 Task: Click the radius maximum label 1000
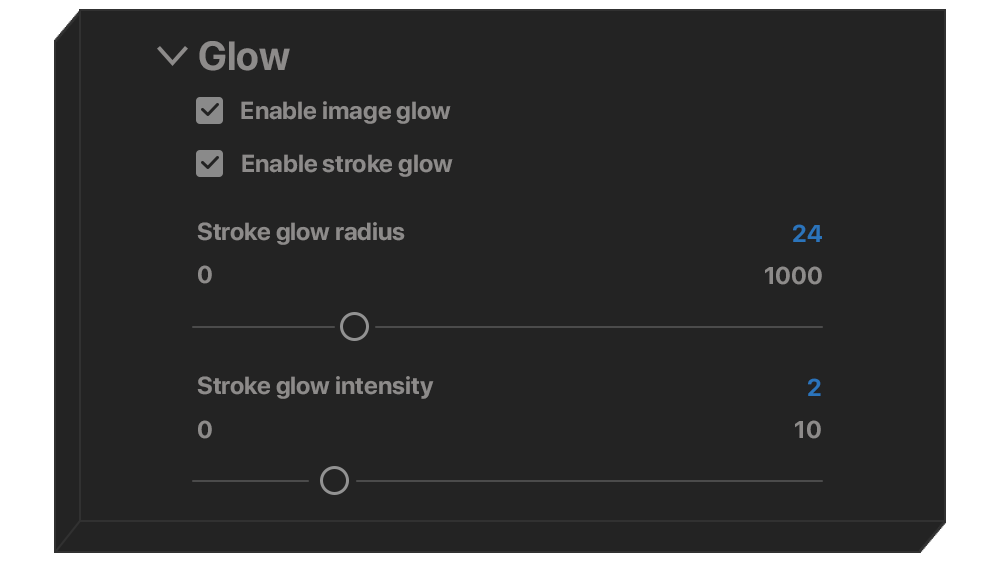point(792,276)
